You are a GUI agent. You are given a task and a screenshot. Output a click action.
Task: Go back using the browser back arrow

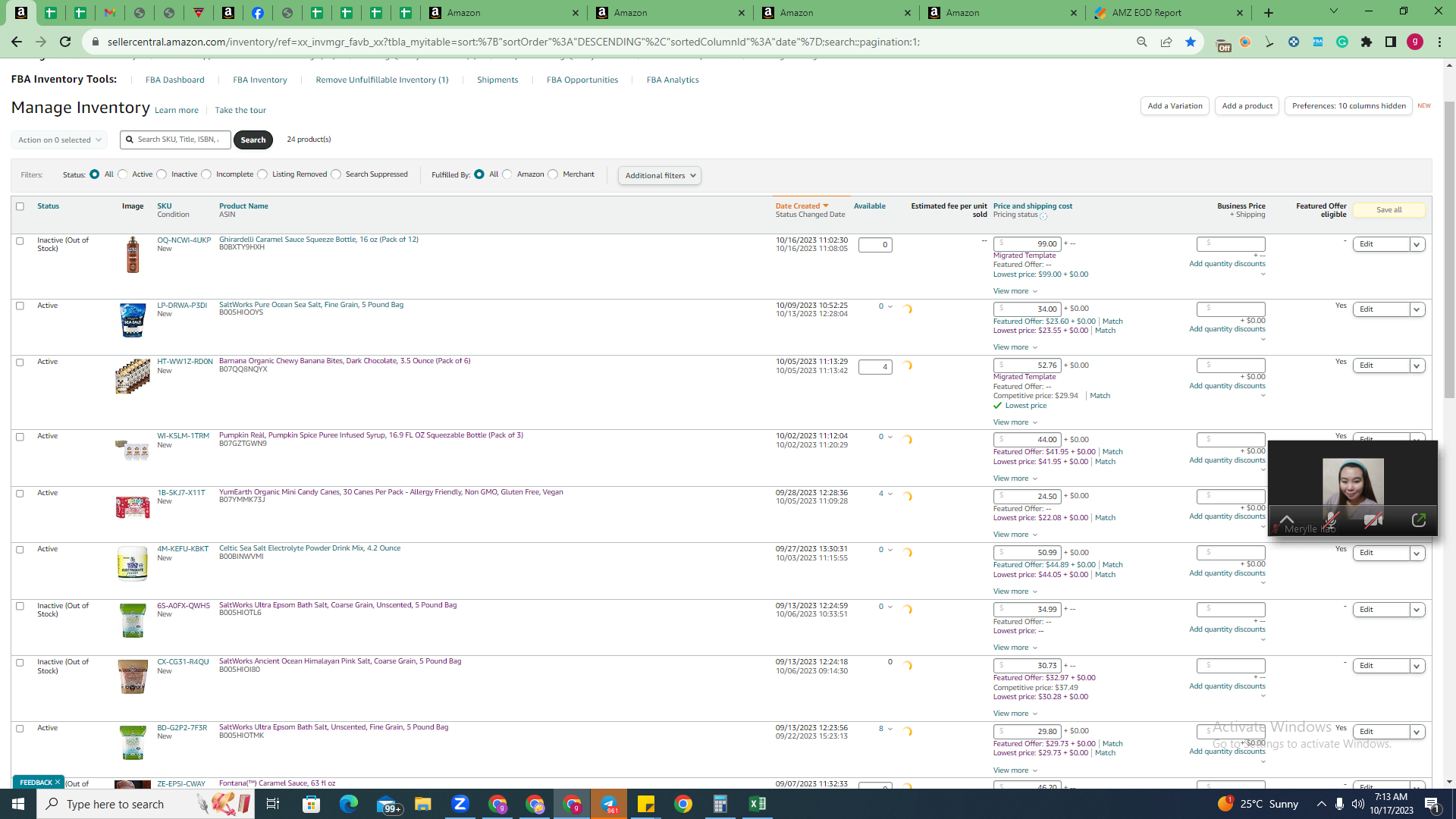[x=17, y=42]
